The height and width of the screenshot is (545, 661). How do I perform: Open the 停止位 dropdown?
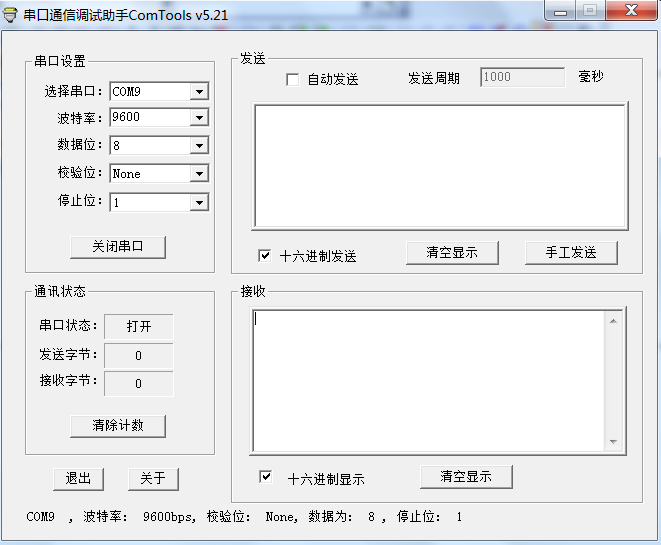(200, 203)
